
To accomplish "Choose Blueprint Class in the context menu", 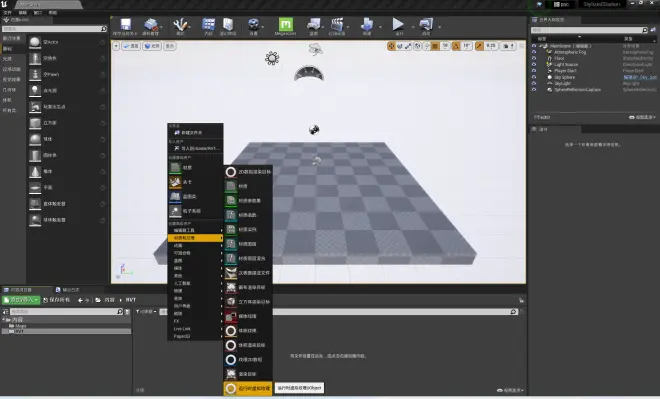I will 195,197.
